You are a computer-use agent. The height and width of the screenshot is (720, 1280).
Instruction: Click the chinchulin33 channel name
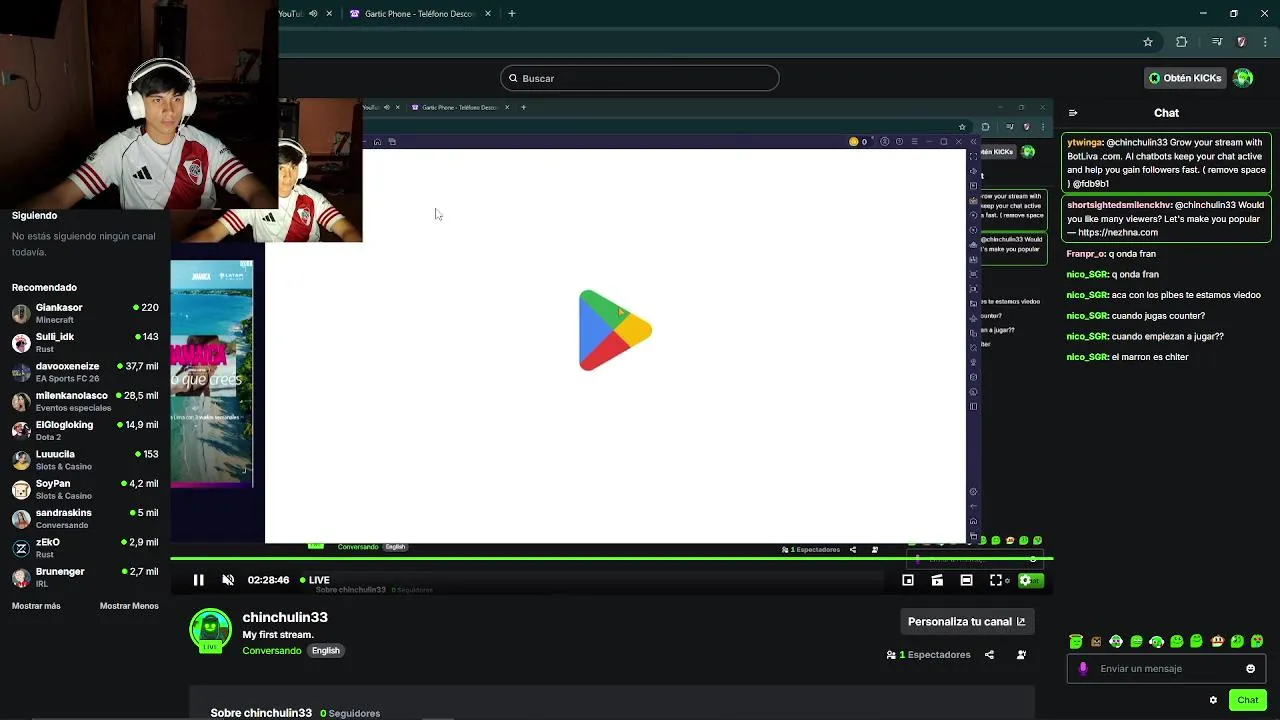pos(285,617)
